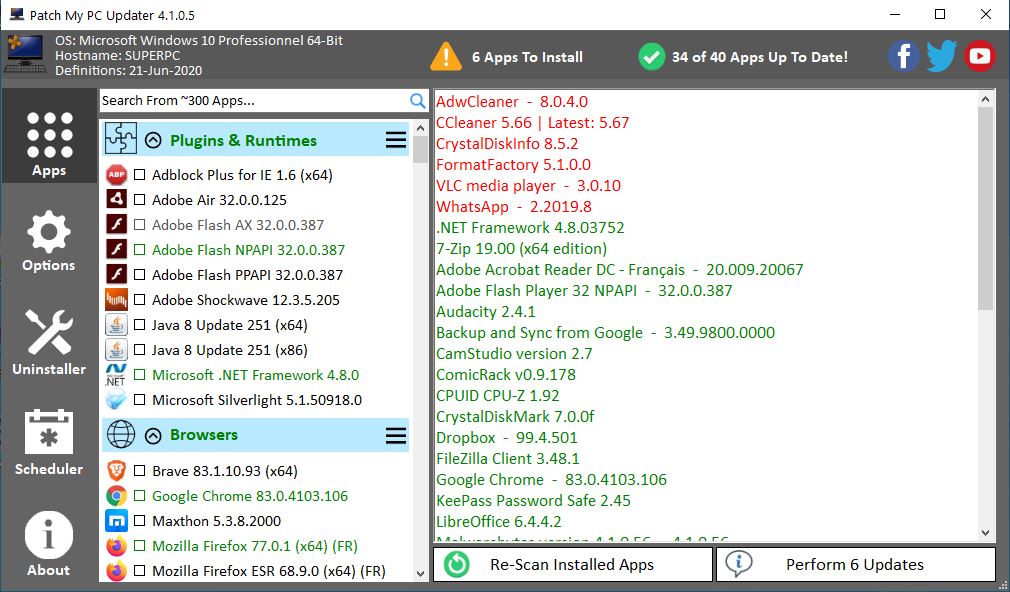Click Perform 6 Updates button
1010x592 pixels.
pos(855,564)
